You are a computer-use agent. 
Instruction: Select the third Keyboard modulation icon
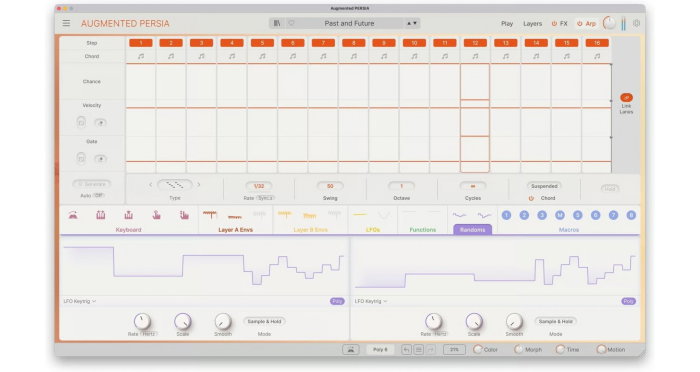[129, 215]
